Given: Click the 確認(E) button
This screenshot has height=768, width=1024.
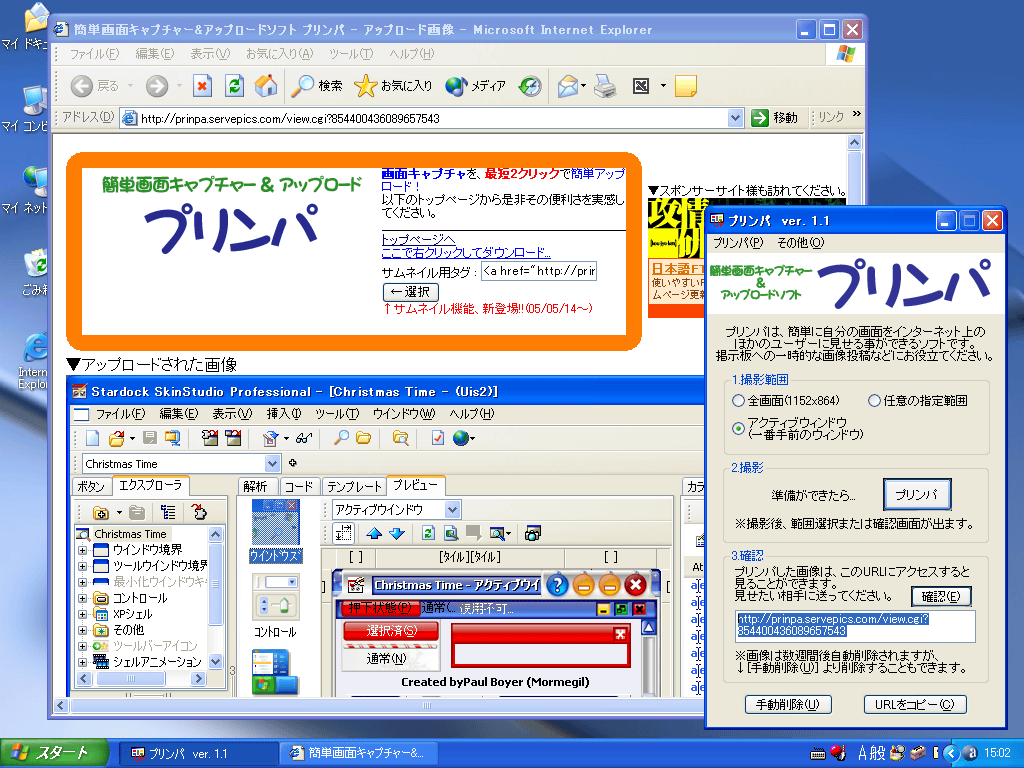Looking at the screenshot, I should tap(941, 596).
